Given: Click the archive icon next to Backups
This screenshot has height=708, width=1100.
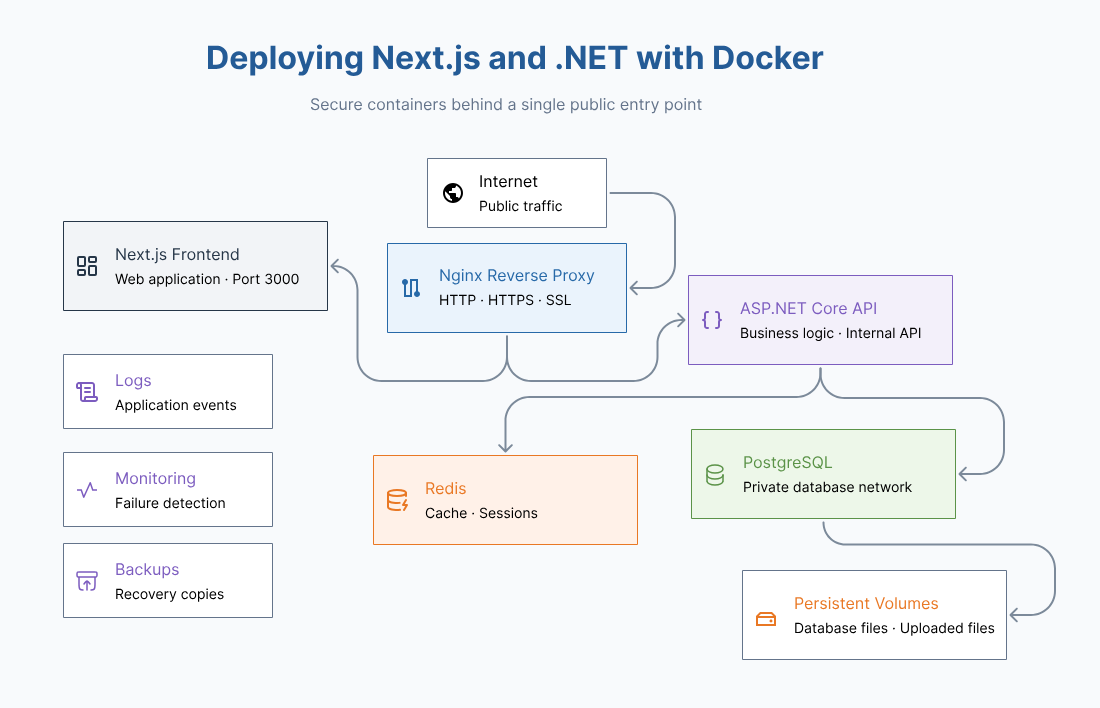Looking at the screenshot, I should pyautogui.click(x=87, y=581).
